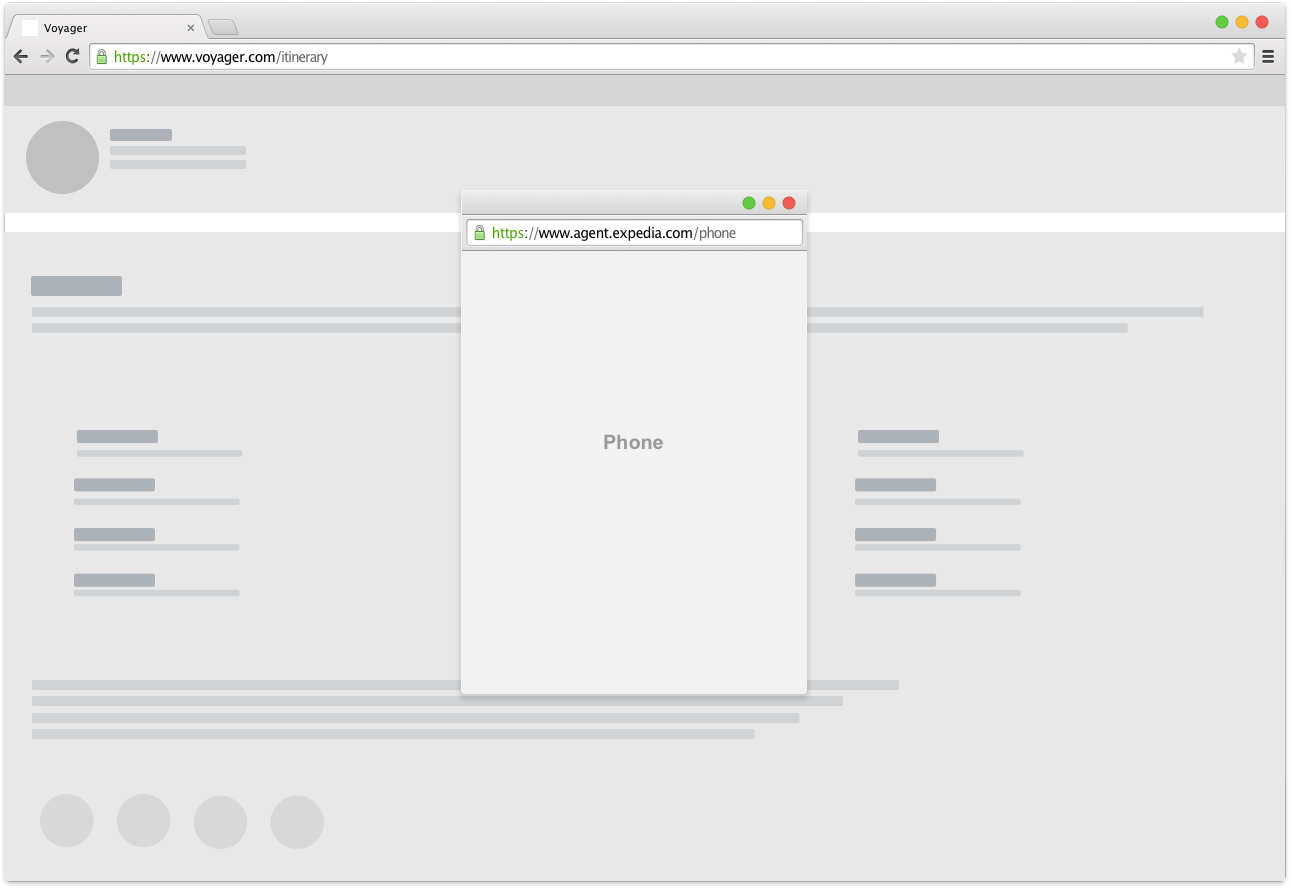
Task: Focus the voyager.com/itinerary address bar
Action: (671, 57)
